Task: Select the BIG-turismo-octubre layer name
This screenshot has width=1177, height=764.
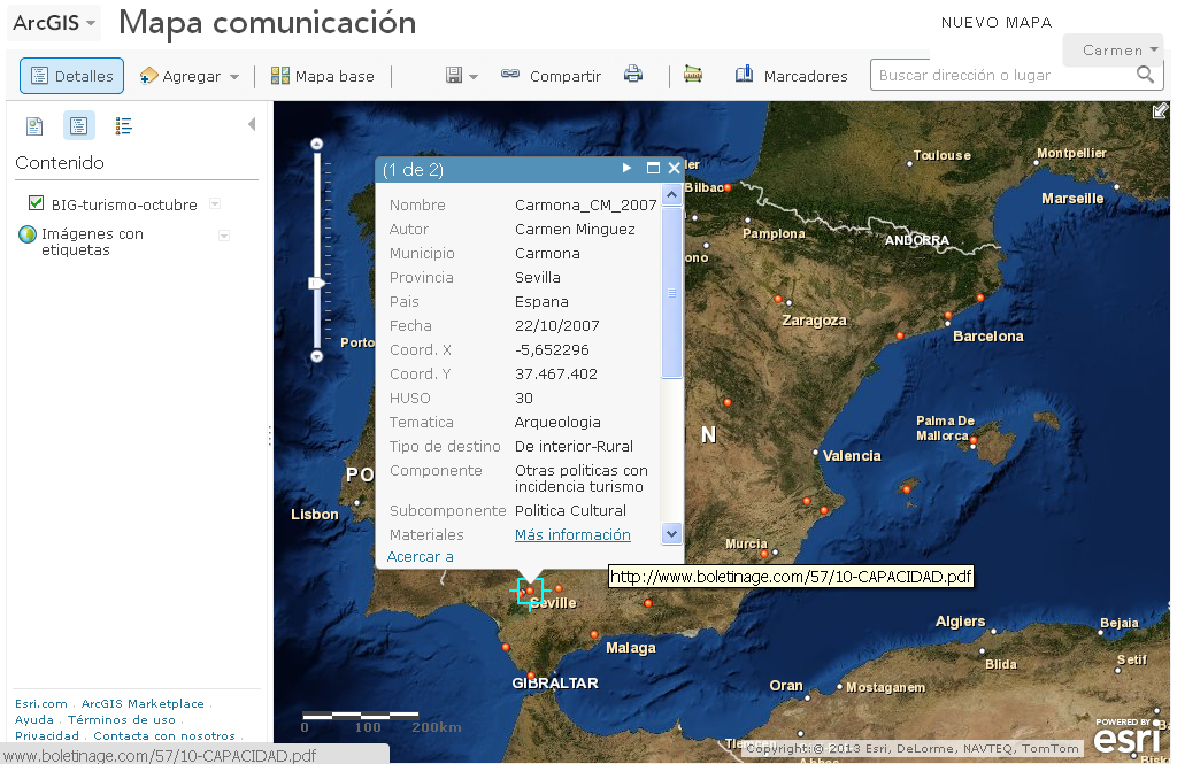Action: click(x=125, y=205)
